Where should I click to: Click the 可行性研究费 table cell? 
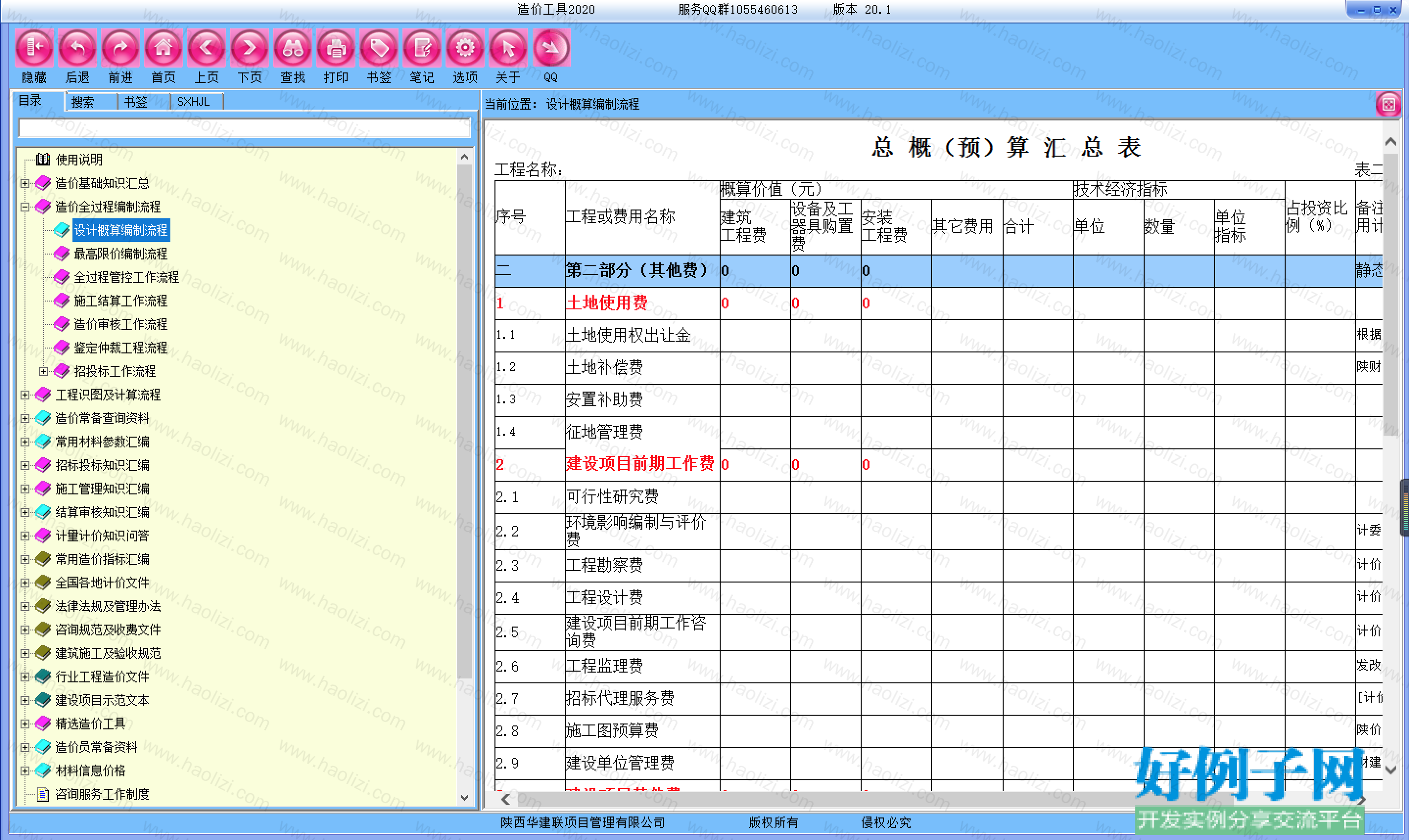pos(642,497)
